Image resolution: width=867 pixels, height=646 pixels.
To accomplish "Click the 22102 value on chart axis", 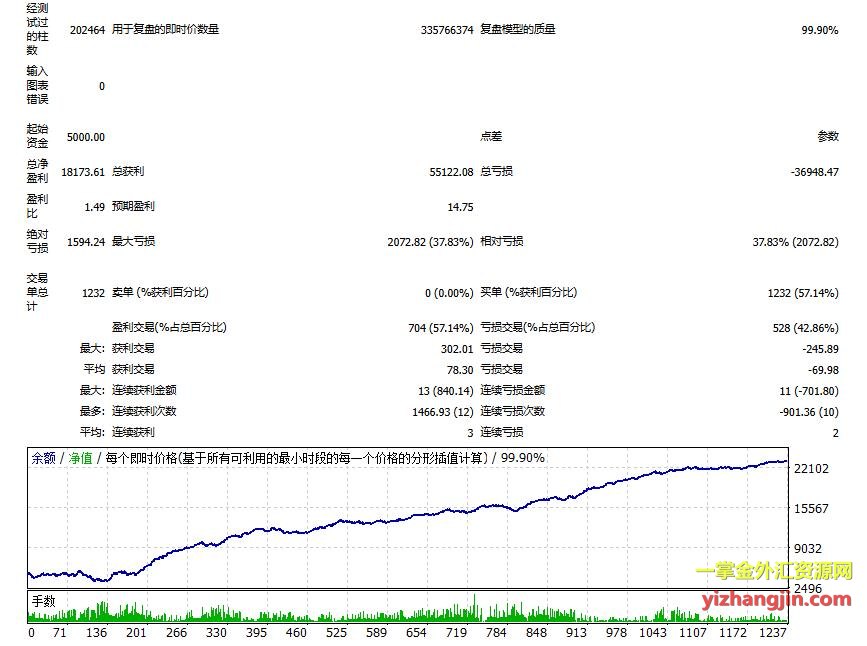I will point(811,468).
